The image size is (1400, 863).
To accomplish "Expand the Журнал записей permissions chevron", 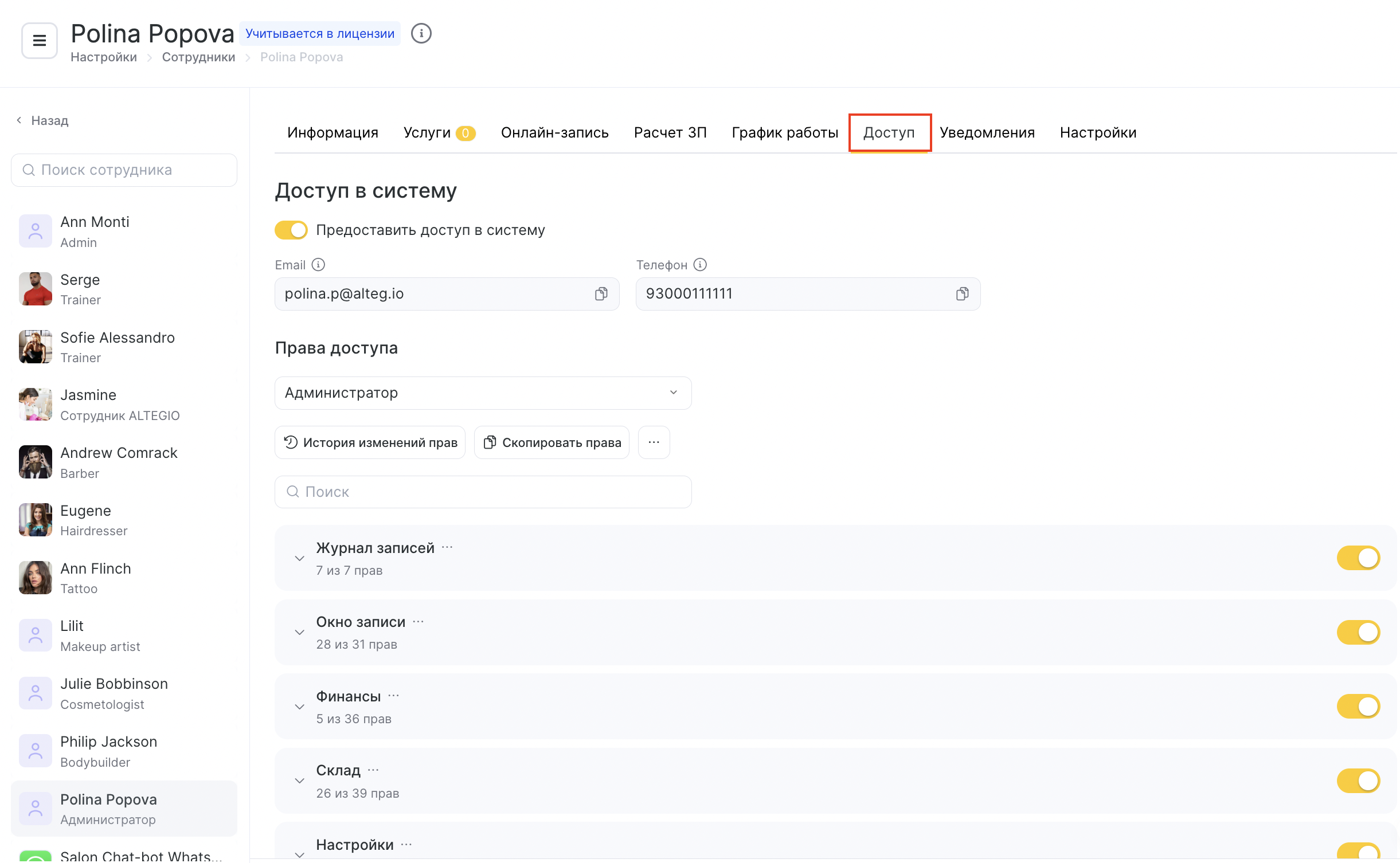I will tap(299, 558).
